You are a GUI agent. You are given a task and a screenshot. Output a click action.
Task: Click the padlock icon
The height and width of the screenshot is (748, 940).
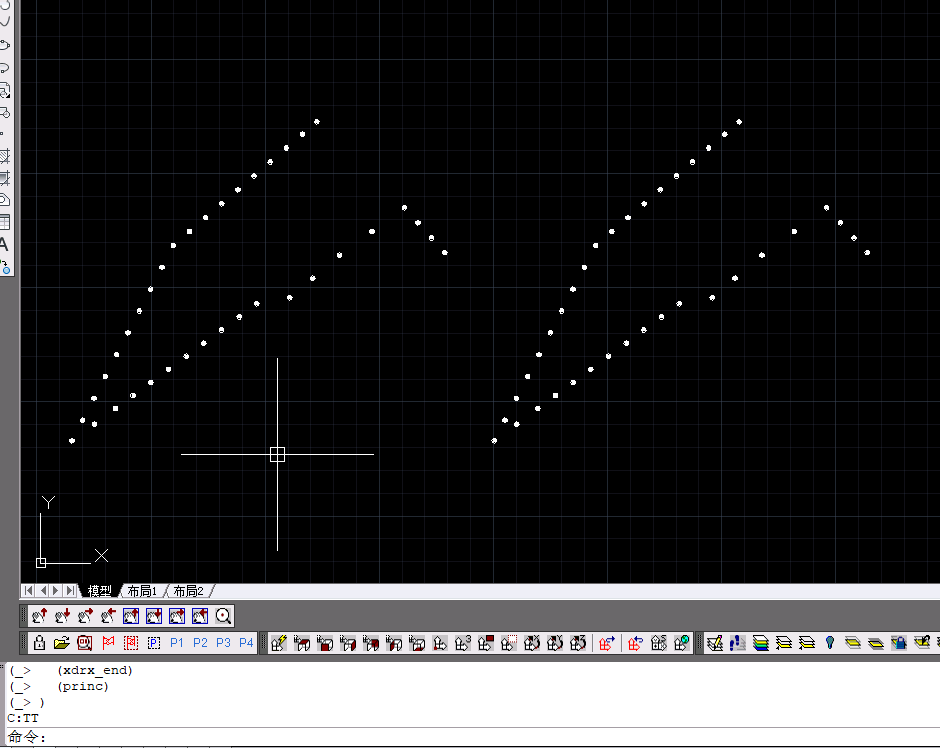pos(40,643)
